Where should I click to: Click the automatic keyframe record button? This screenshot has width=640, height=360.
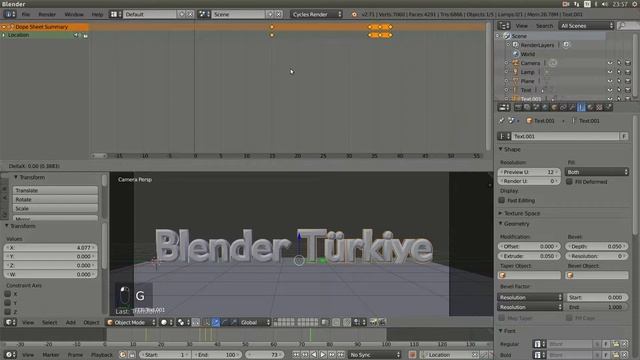point(412,355)
